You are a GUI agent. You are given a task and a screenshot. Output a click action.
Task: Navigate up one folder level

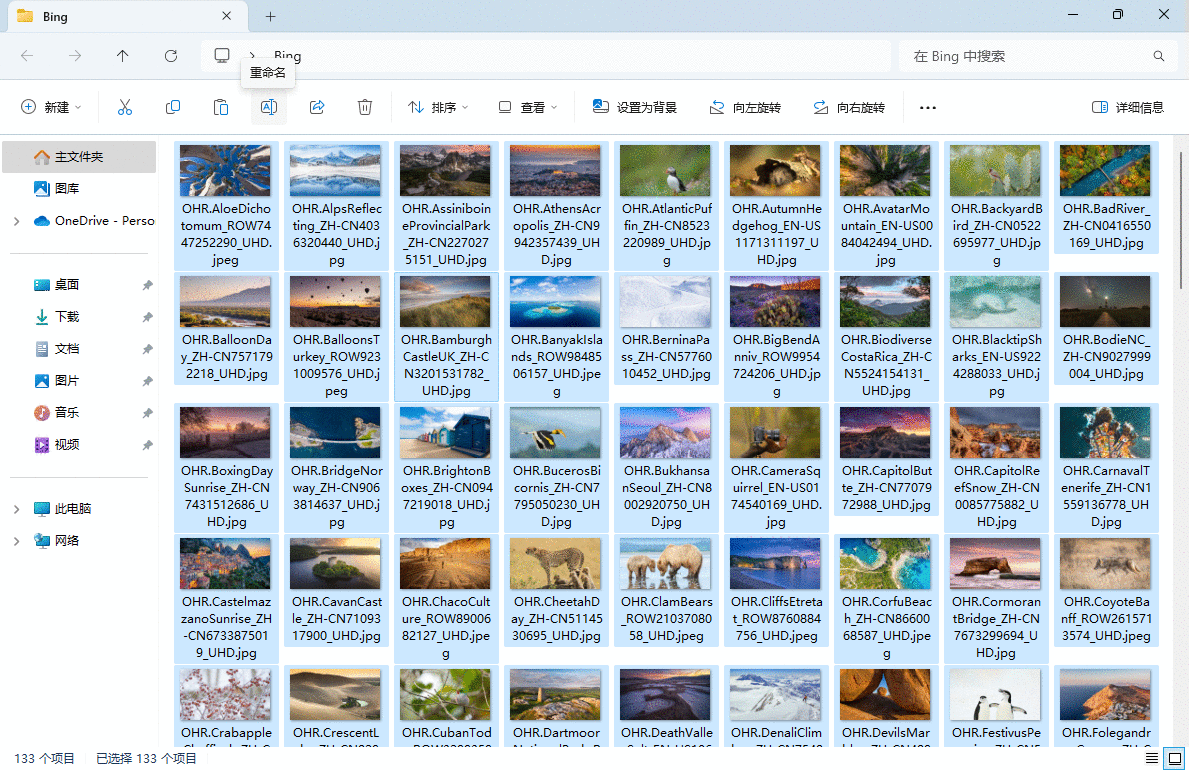(x=123, y=56)
